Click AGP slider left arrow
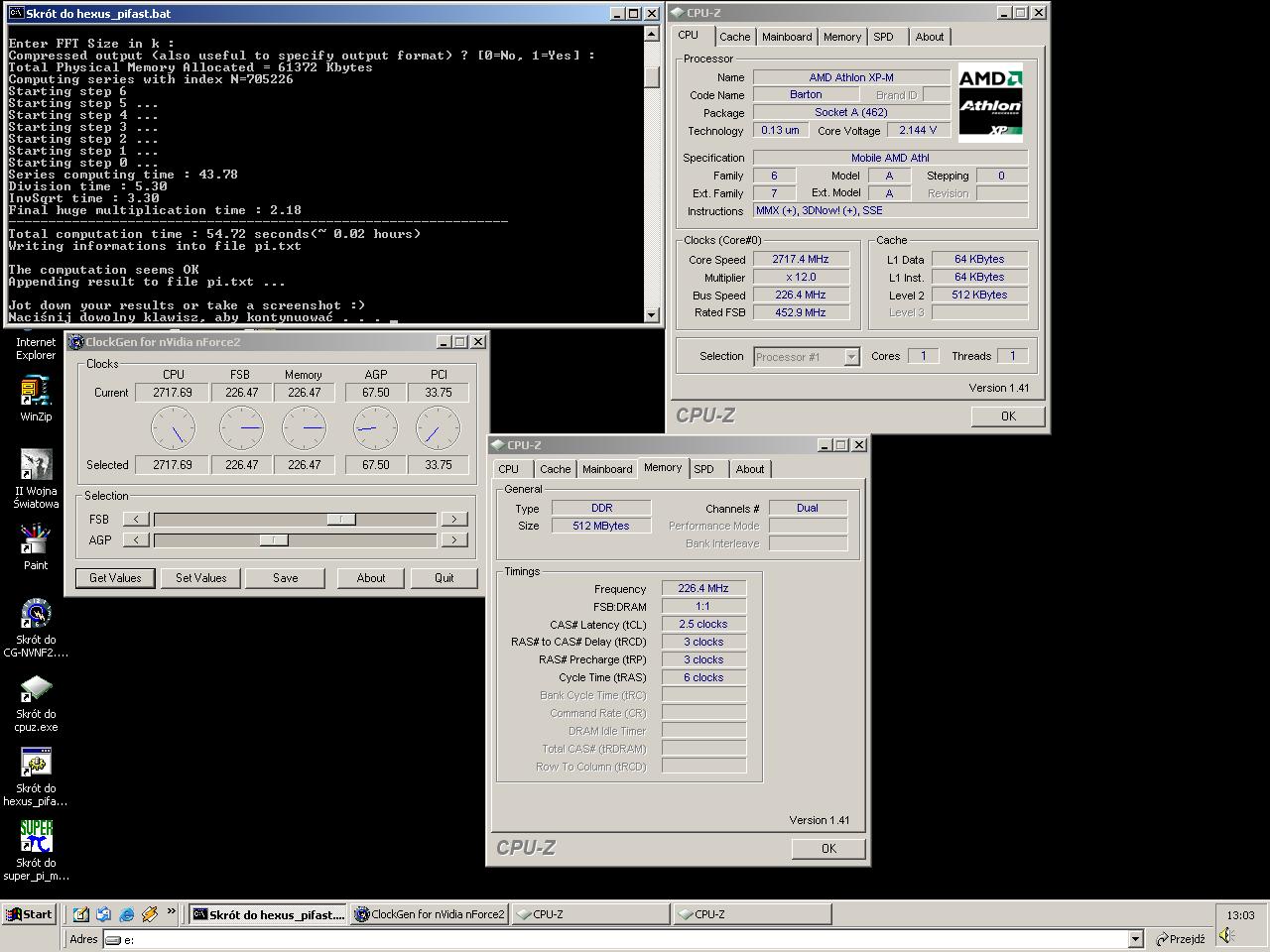1270x952 pixels. click(136, 539)
